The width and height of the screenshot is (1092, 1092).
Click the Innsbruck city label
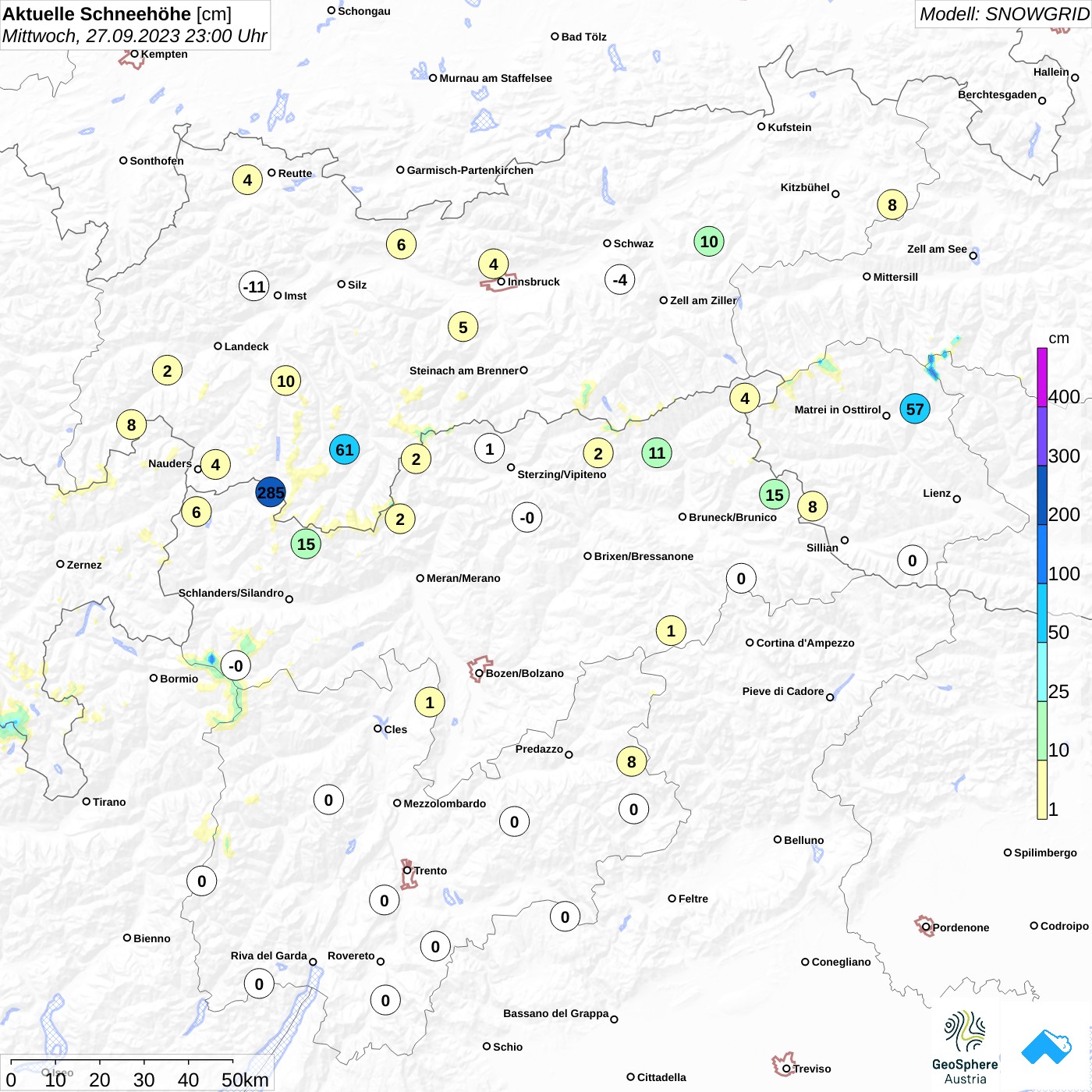point(534,282)
